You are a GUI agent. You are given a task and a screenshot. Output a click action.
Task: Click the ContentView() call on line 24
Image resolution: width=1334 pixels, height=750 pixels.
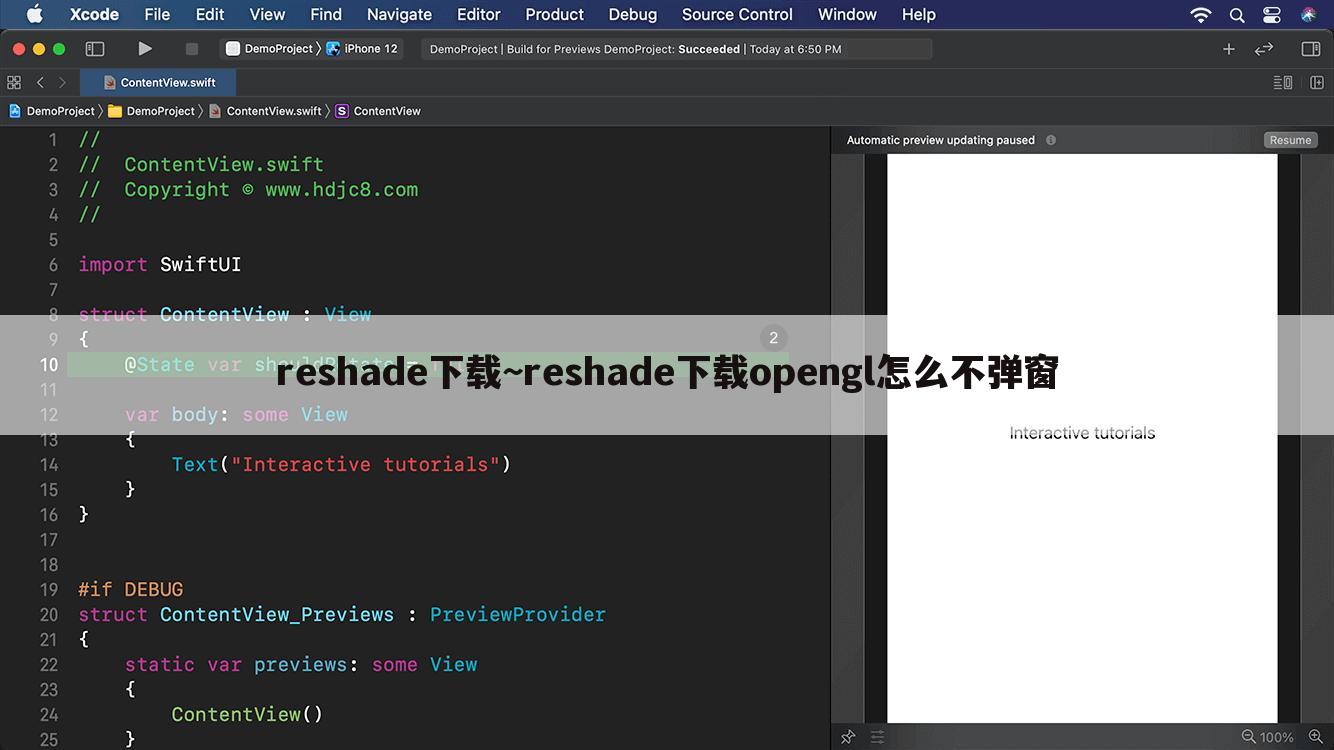pyautogui.click(x=247, y=715)
